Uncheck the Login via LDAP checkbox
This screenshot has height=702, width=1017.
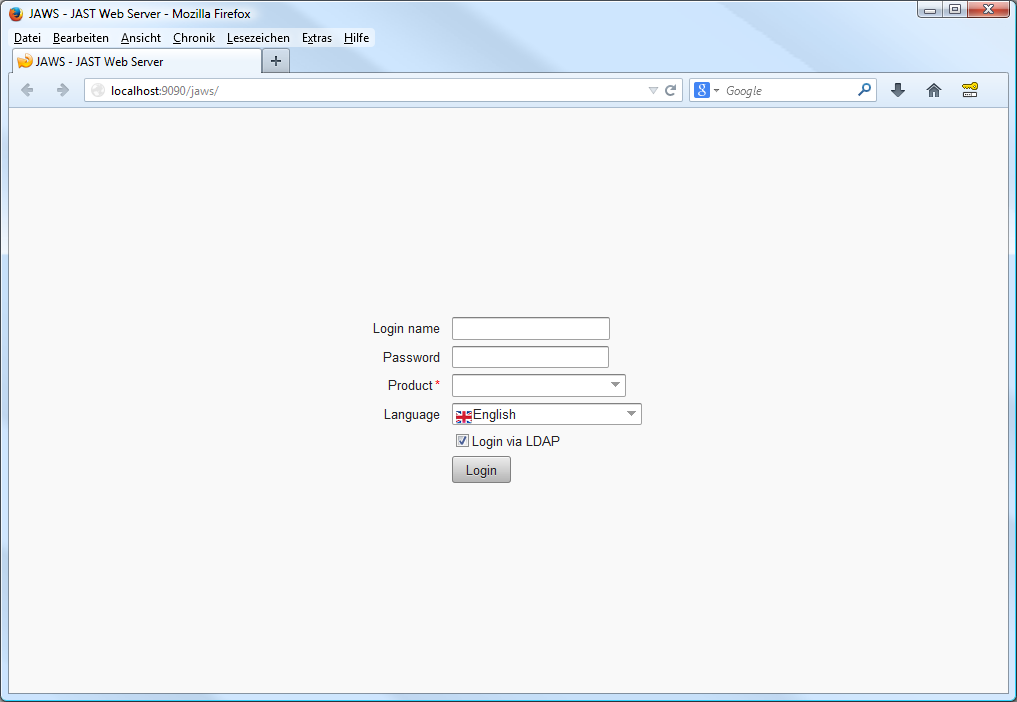[x=461, y=440]
